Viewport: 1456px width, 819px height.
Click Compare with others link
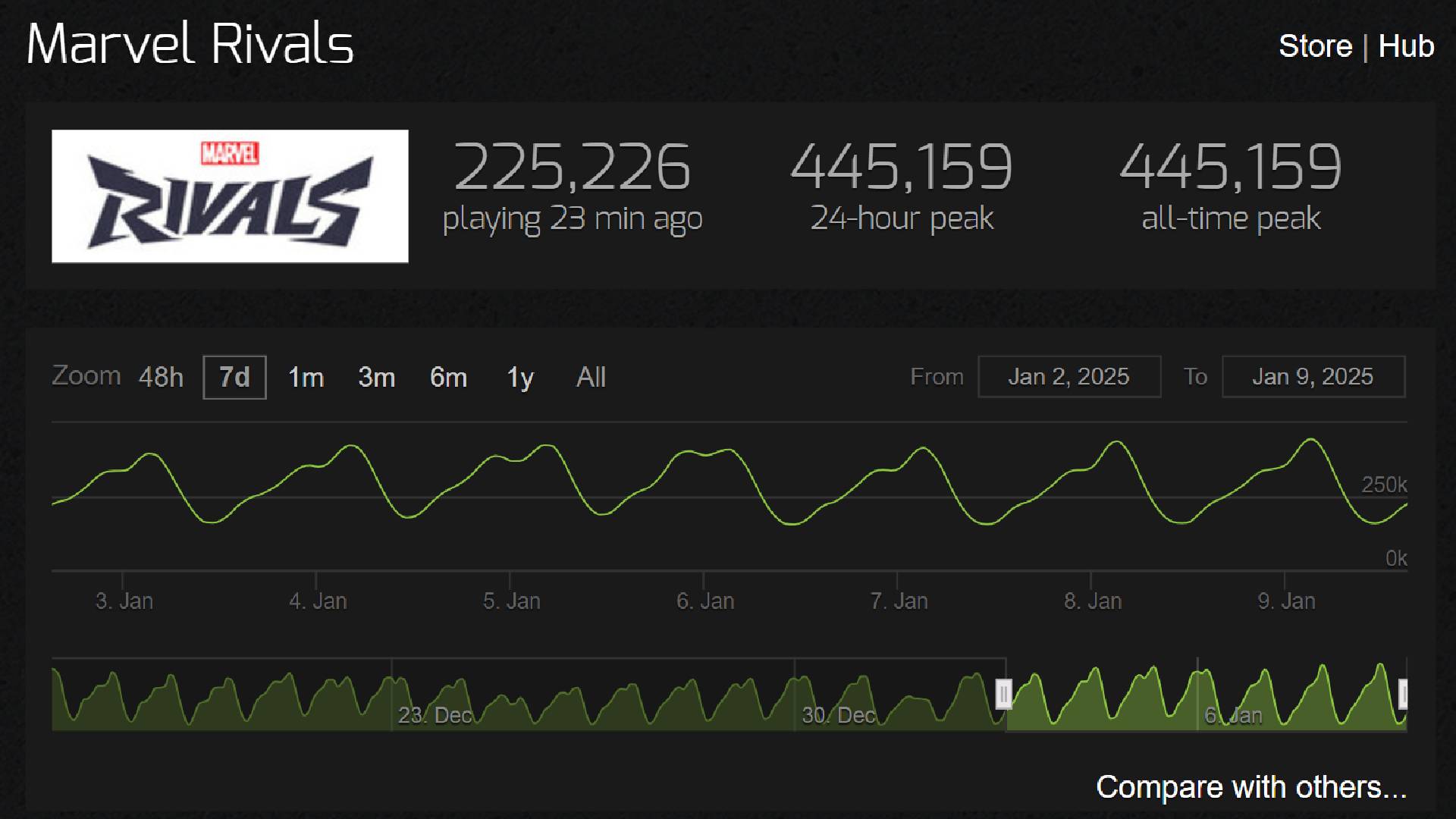(1251, 787)
